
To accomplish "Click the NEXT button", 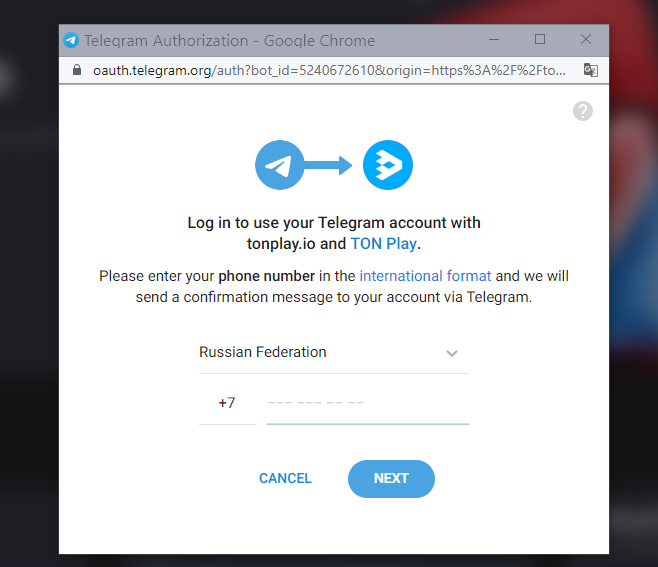I will click(391, 479).
